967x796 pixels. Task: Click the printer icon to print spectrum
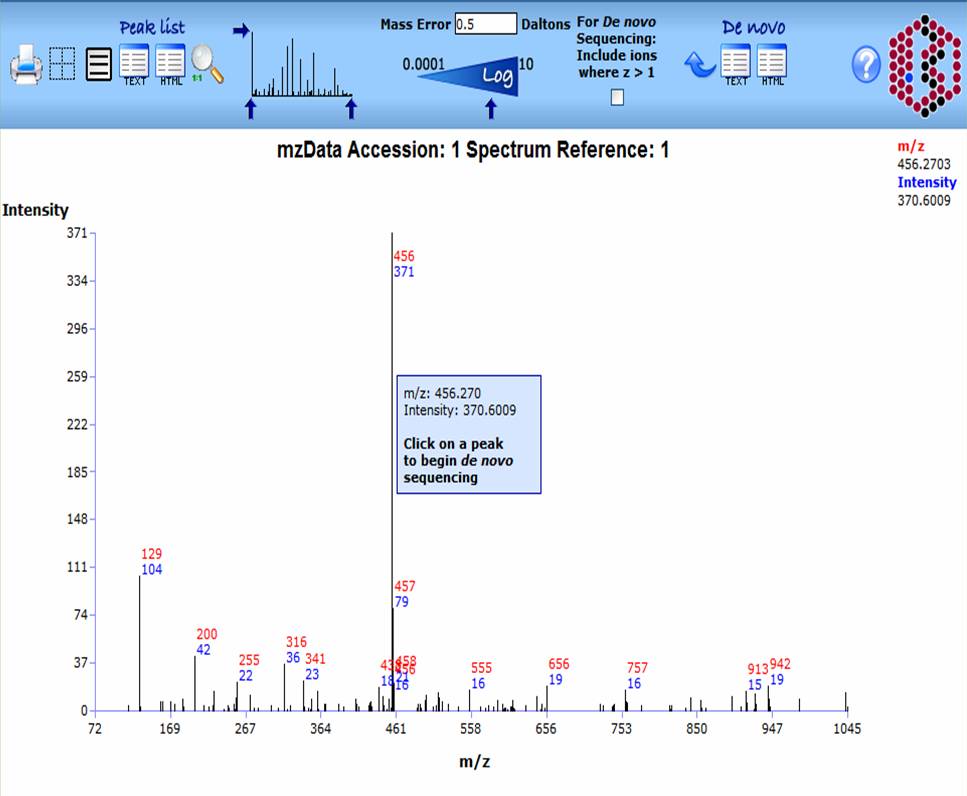tap(26, 67)
